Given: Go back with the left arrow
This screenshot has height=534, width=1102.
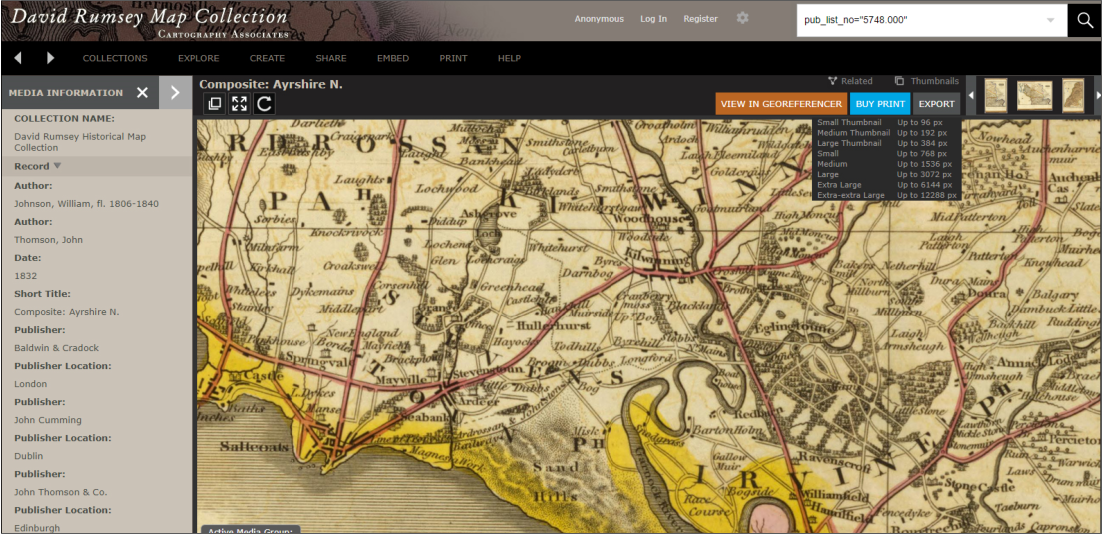Looking at the screenshot, I should (x=18, y=58).
